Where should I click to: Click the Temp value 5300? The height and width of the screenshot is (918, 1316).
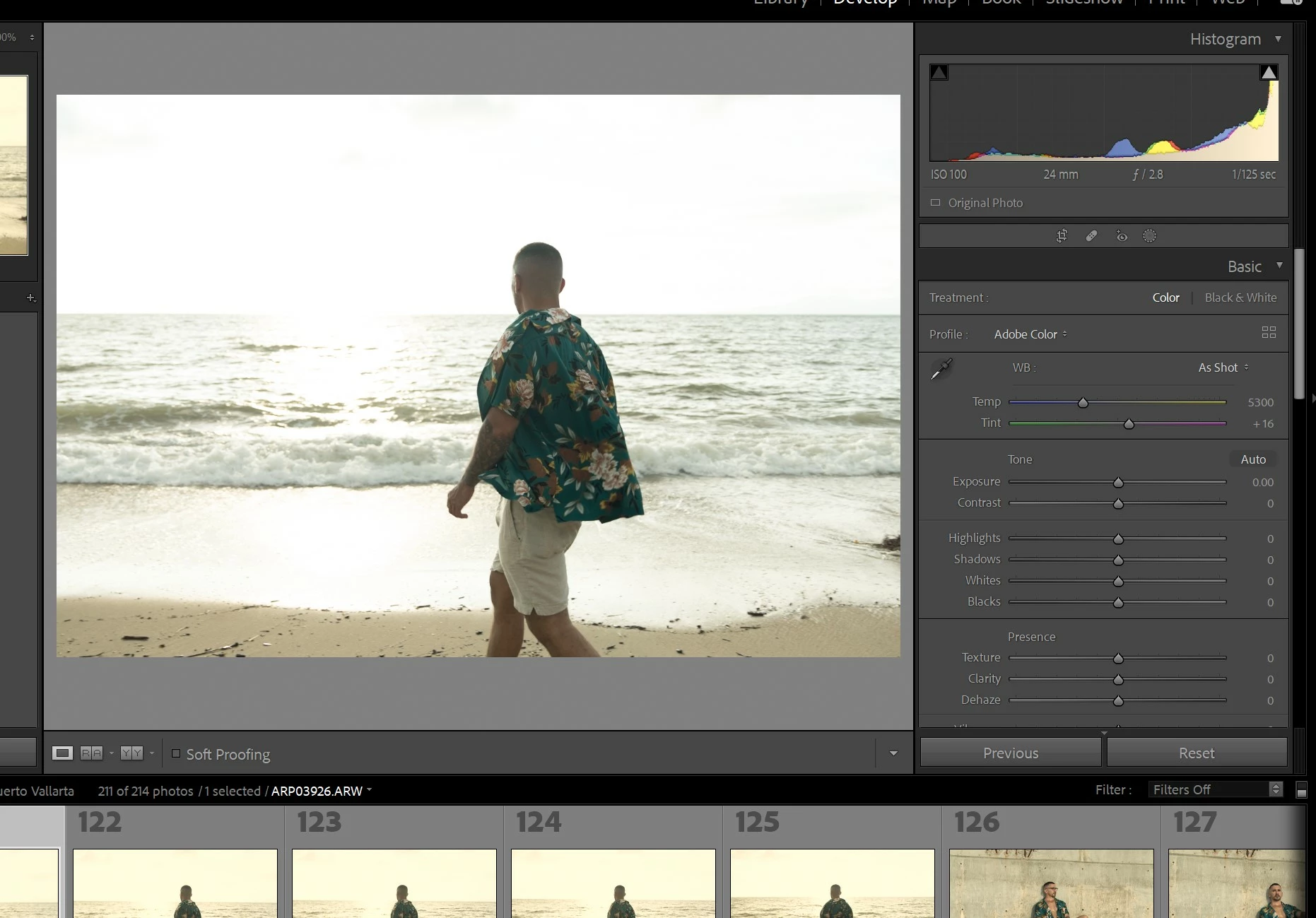[x=1260, y=402]
